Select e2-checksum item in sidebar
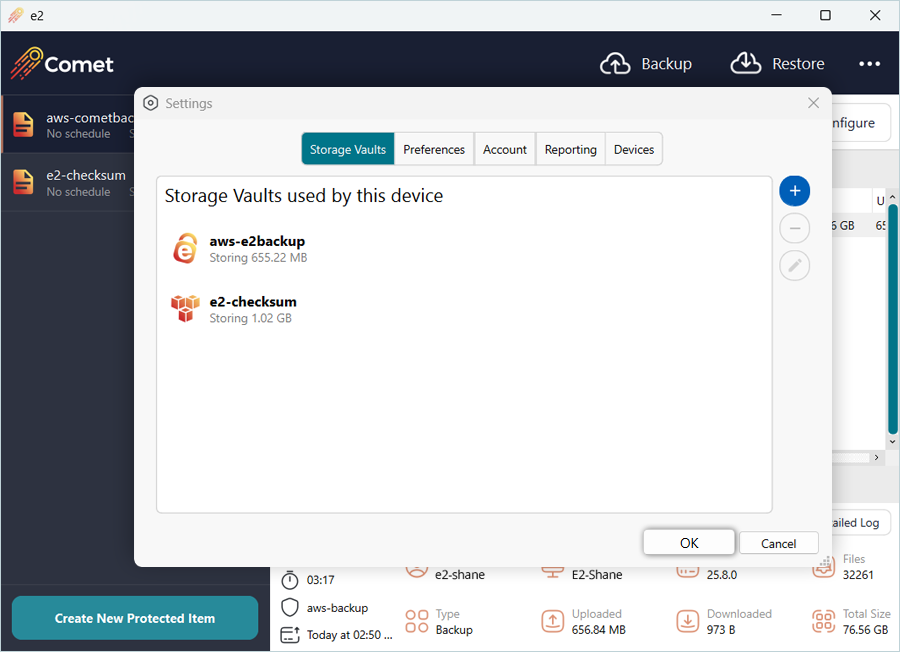This screenshot has height=652, width=900. click(x=68, y=182)
